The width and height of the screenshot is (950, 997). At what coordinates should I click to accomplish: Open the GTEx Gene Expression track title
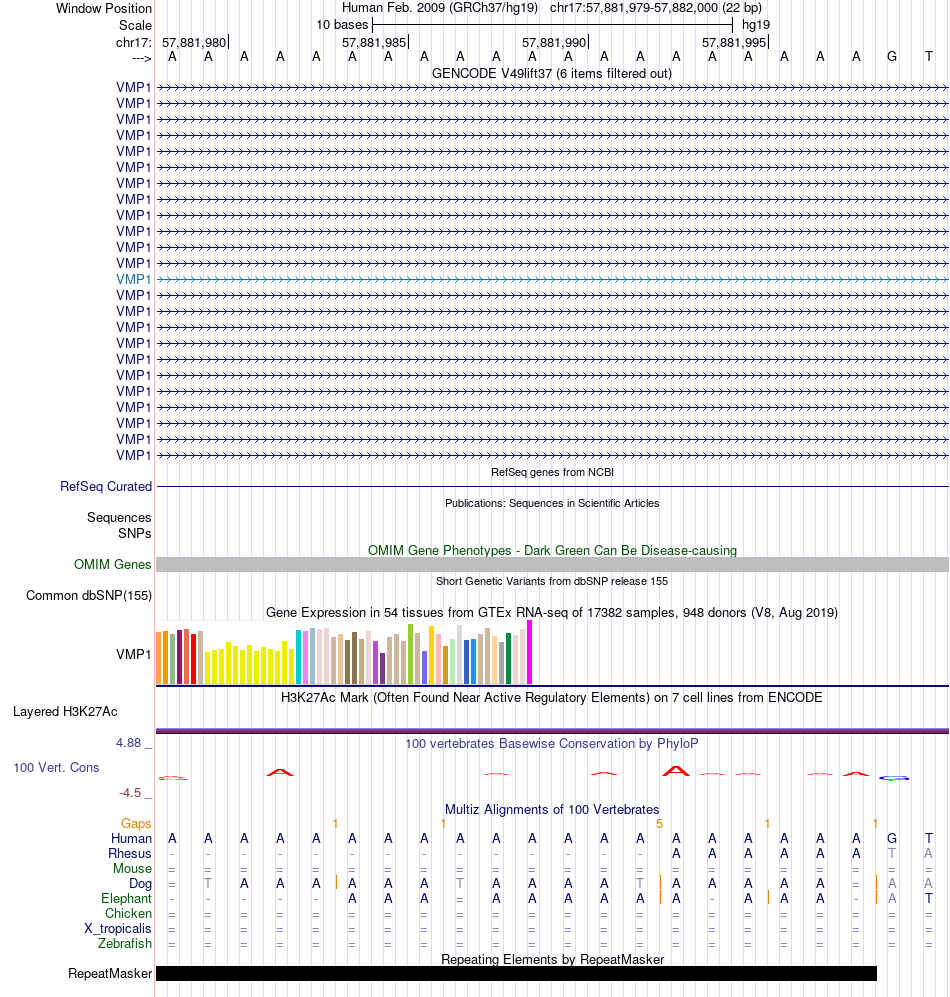click(552, 613)
